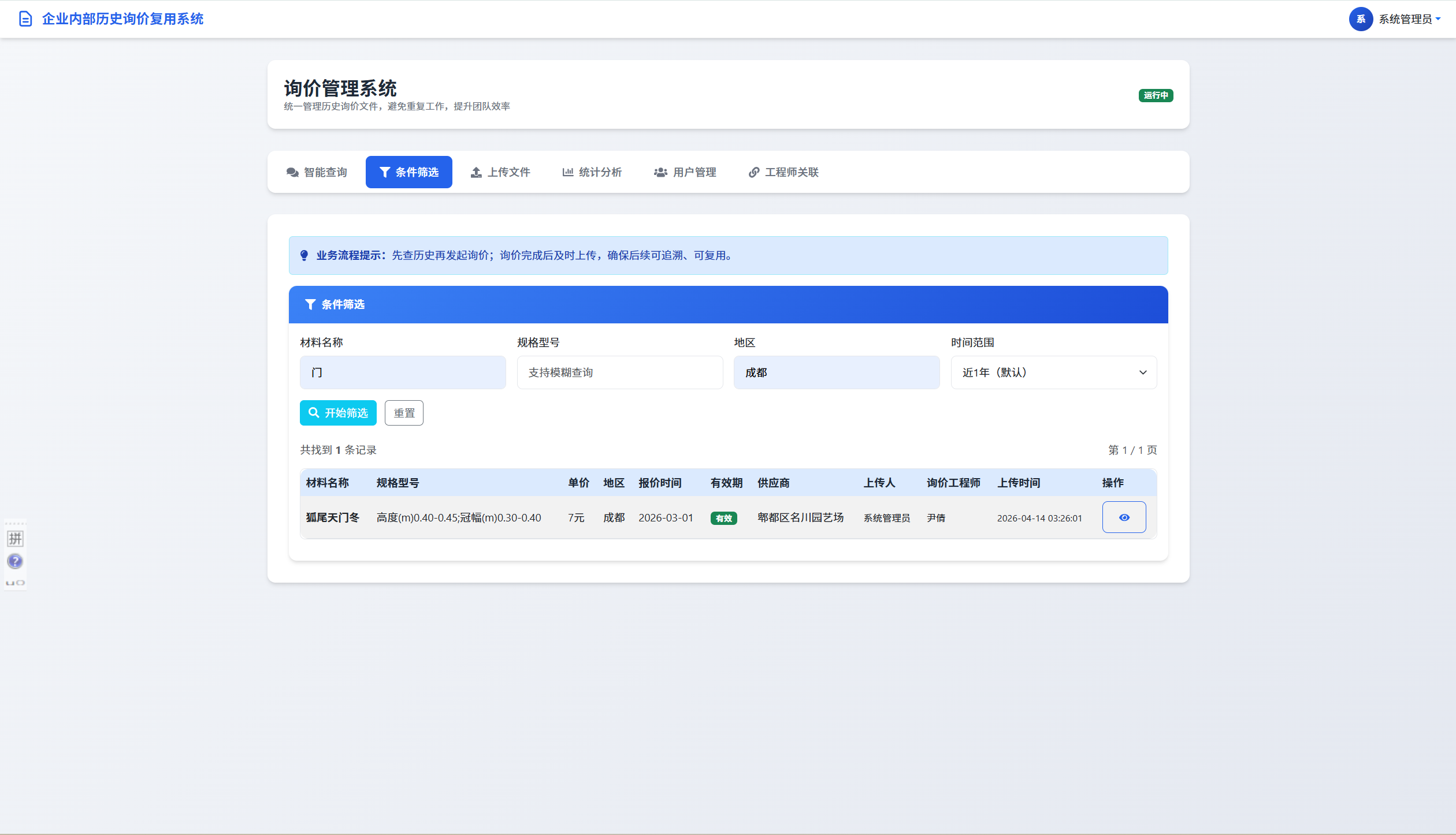This screenshot has width=1456, height=835.
Task: Click the lightbulb icon beside 业务流程提示
Action: pyautogui.click(x=304, y=255)
